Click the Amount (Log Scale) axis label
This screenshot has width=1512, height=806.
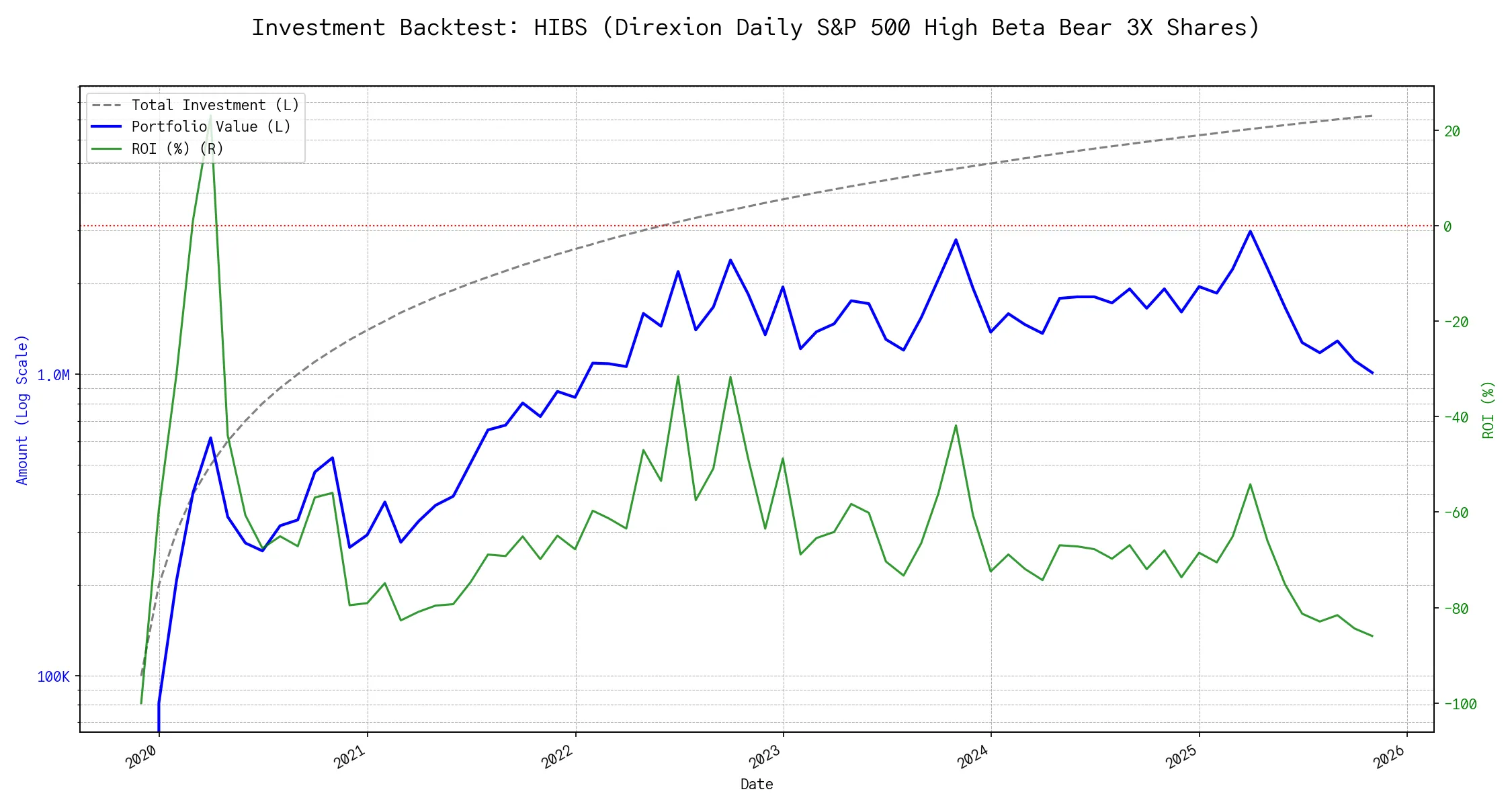pyautogui.click(x=22, y=410)
